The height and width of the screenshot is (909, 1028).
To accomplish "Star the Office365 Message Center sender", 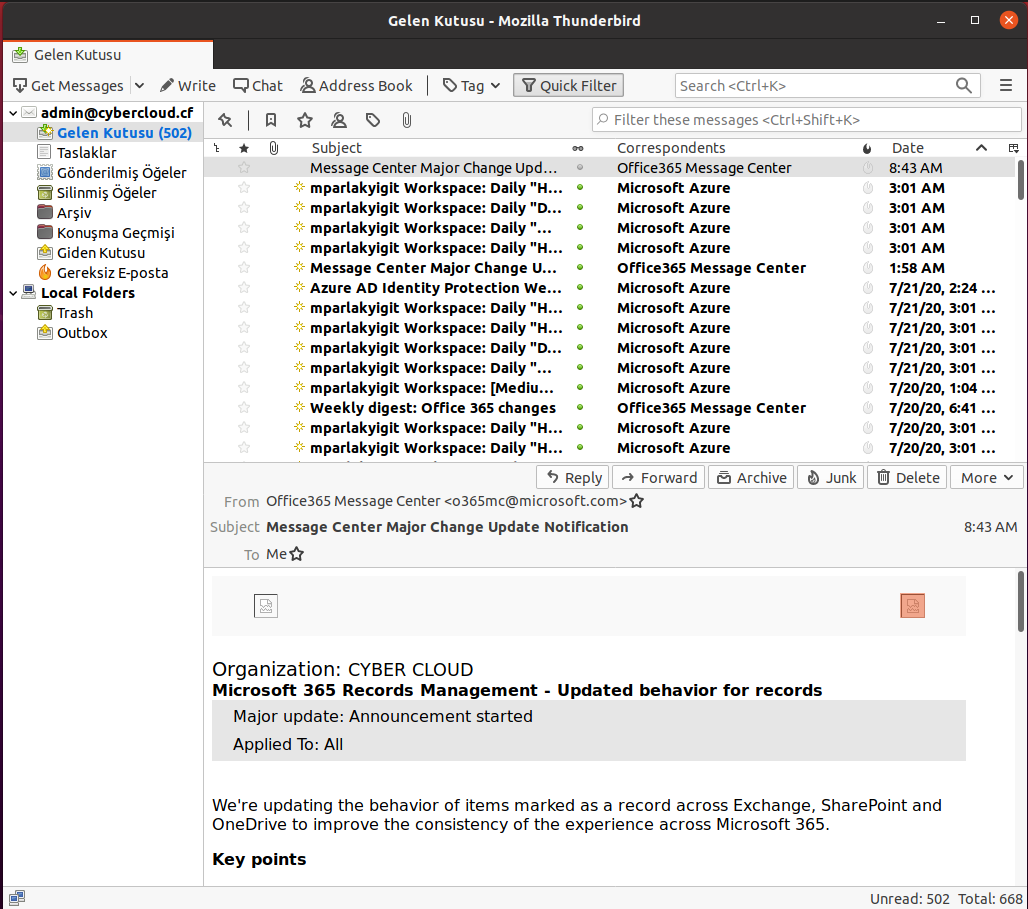I will click(x=637, y=502).
